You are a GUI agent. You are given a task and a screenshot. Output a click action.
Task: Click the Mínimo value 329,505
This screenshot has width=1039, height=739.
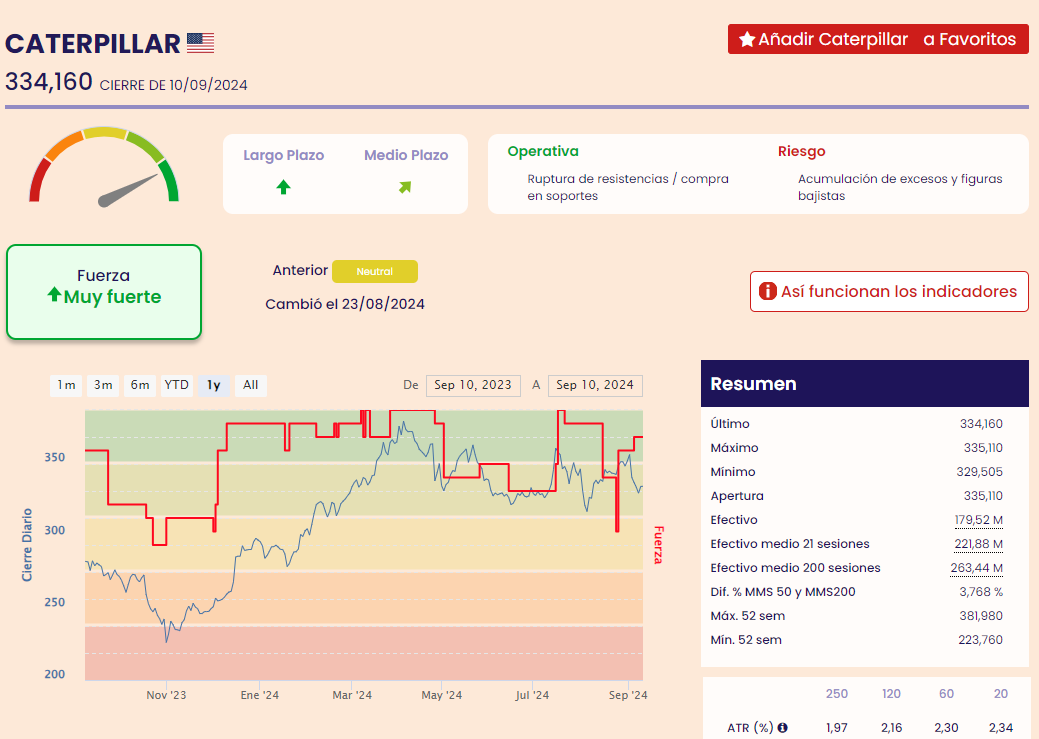tap(980, 471)
